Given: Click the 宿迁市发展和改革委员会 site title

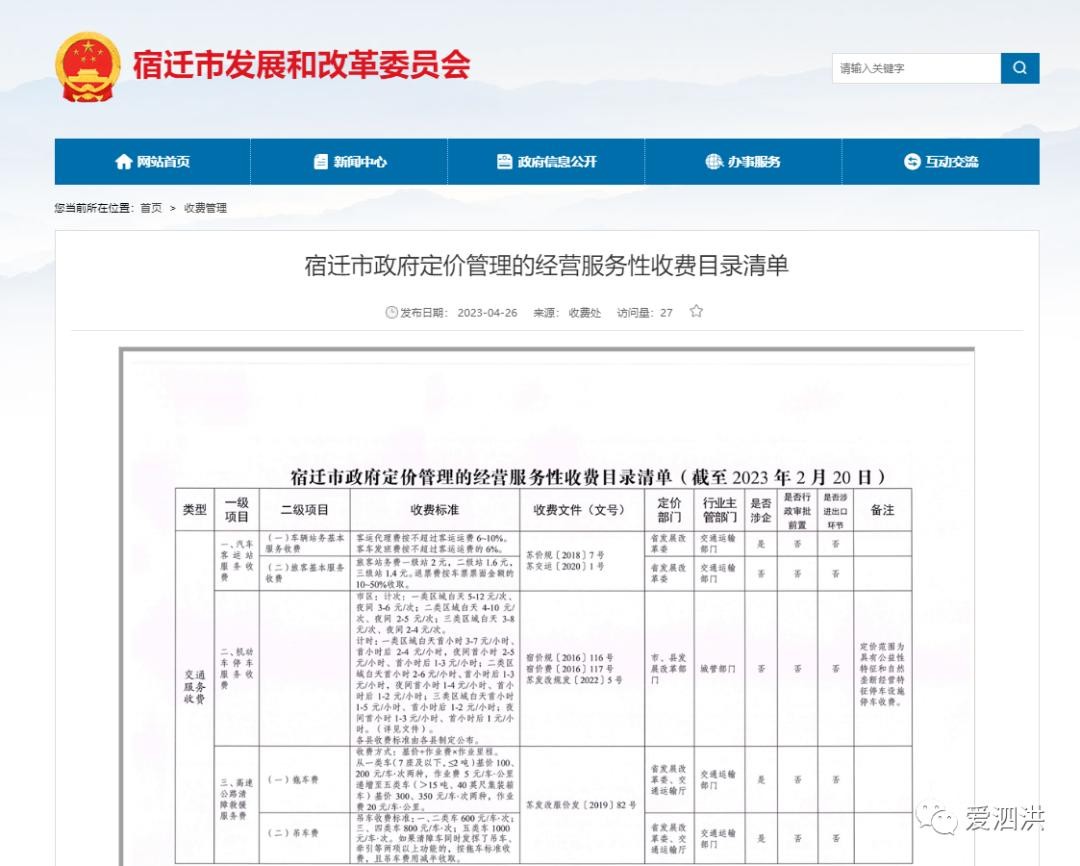Looking at the screenshot, I should tap(301, 65).
